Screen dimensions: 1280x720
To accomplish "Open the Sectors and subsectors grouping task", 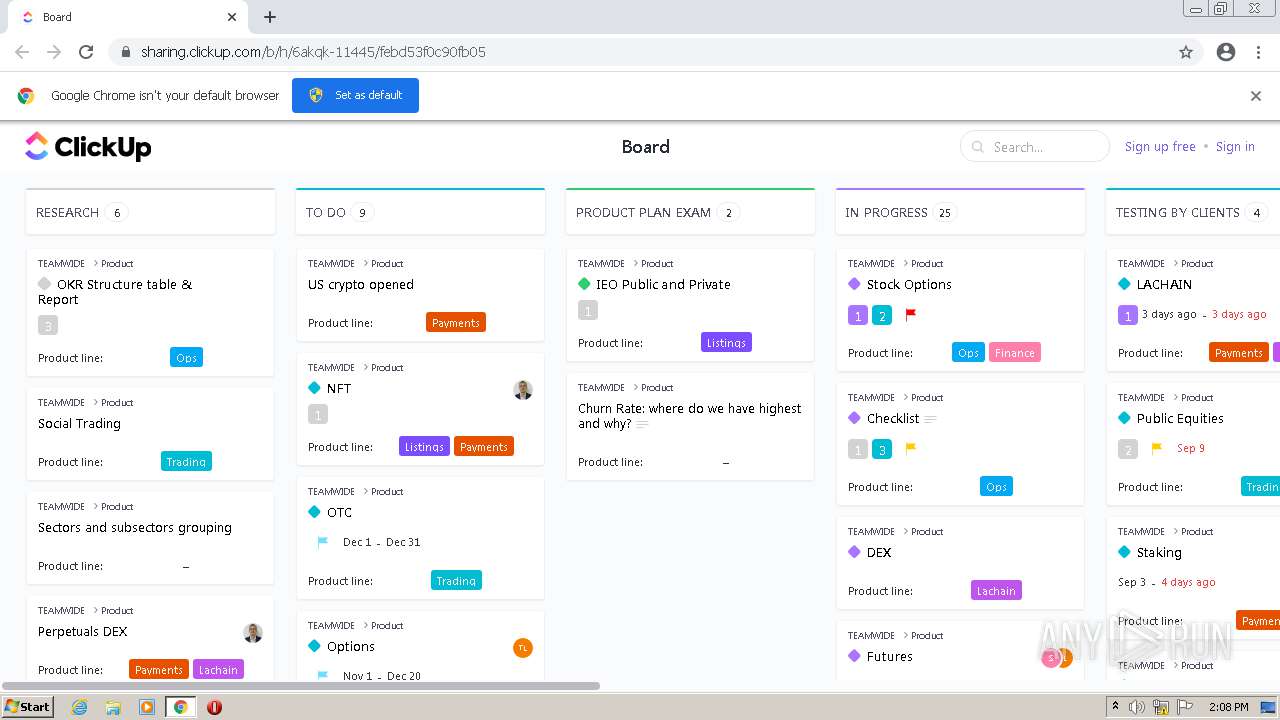I will point(135,528).
